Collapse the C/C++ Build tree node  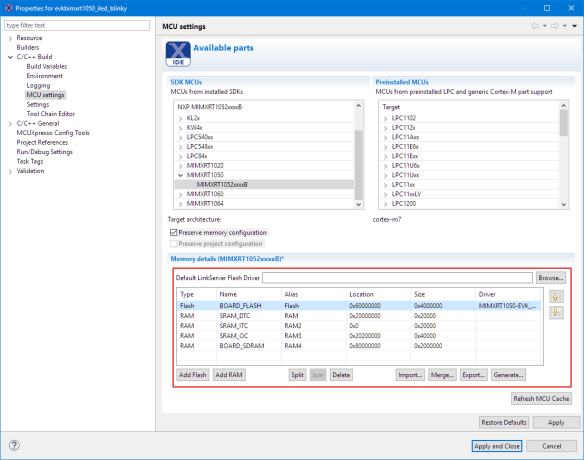10,57
